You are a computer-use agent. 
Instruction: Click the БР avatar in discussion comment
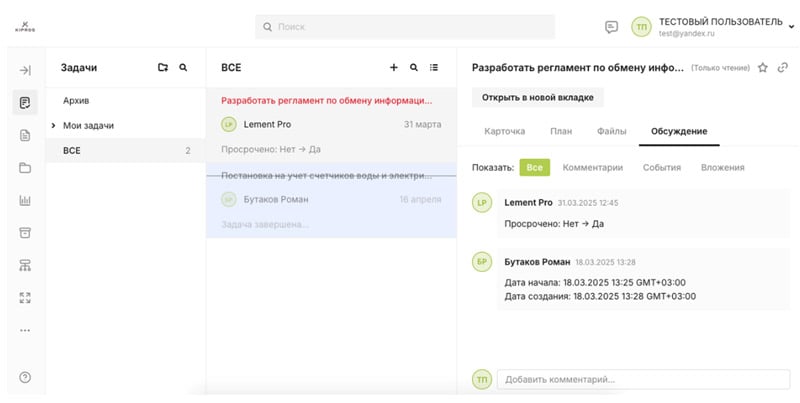pos(482,262)
